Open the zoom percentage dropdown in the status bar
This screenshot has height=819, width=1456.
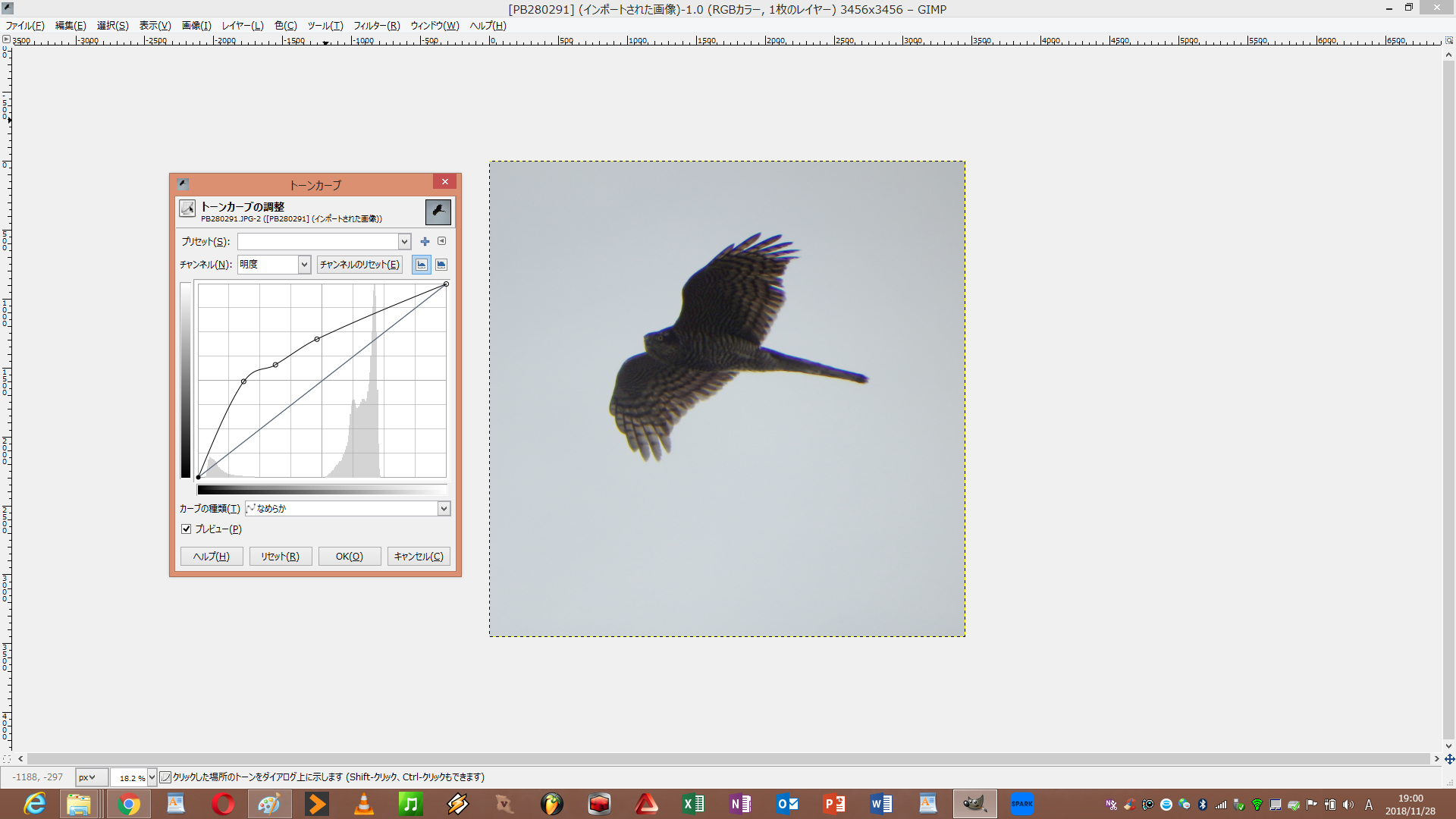pos(152,777)
